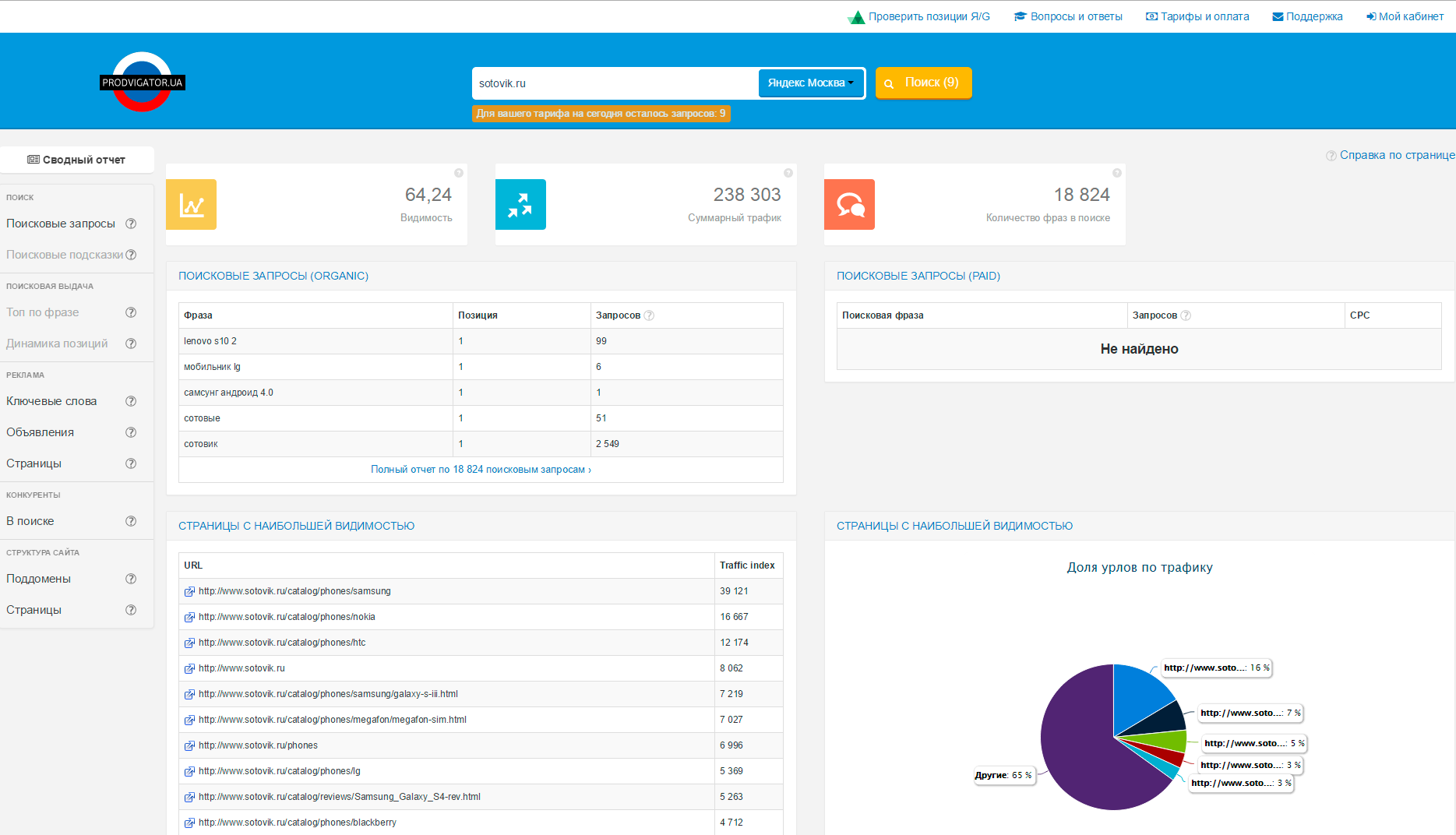The width and height of the screenshot is (1456, 835).
Task: Open Вопросы и ответы in top menu
Action: click(x=1068, y=16)
